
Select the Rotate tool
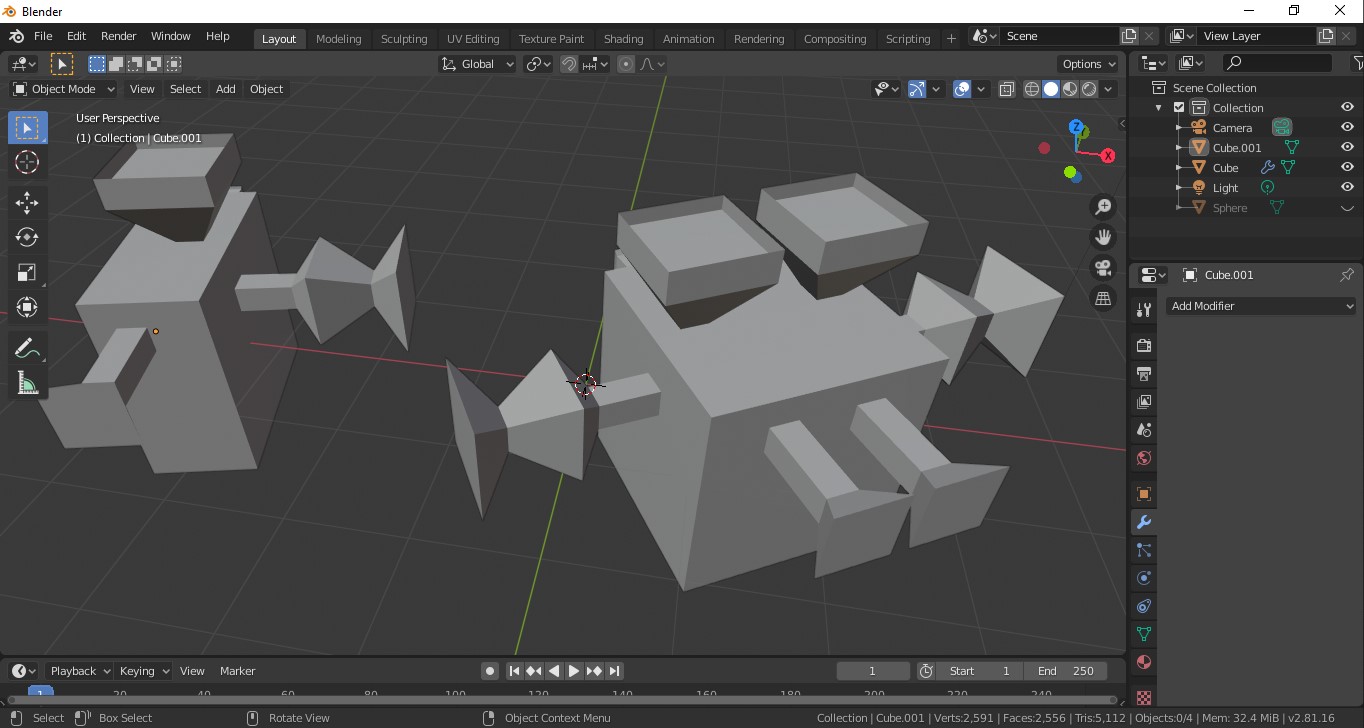coord(27,237)
